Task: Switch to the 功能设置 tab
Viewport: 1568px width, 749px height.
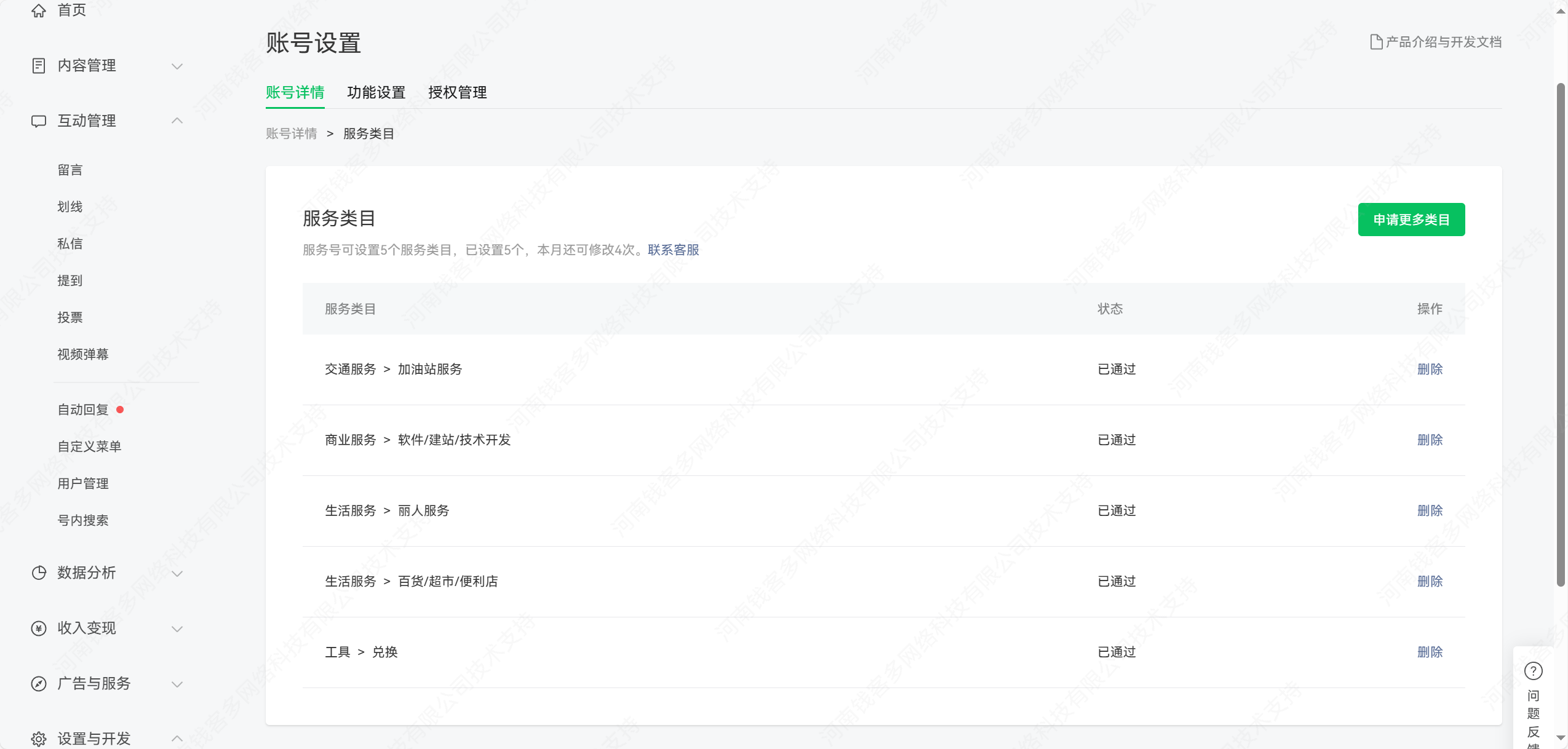Action: [376, 93]
